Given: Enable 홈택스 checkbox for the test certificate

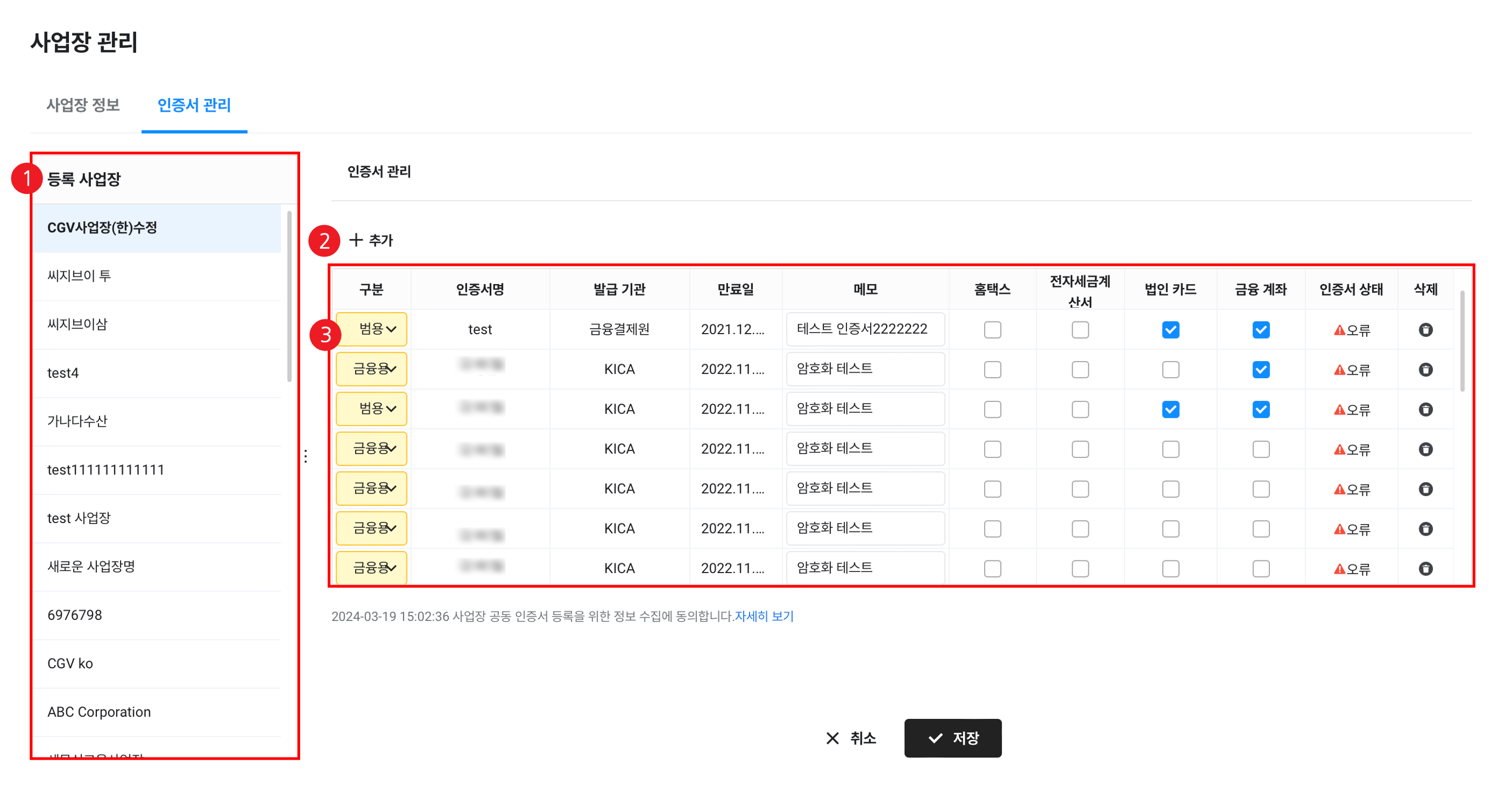Looking at the screenshot, I should pos(992,330).
